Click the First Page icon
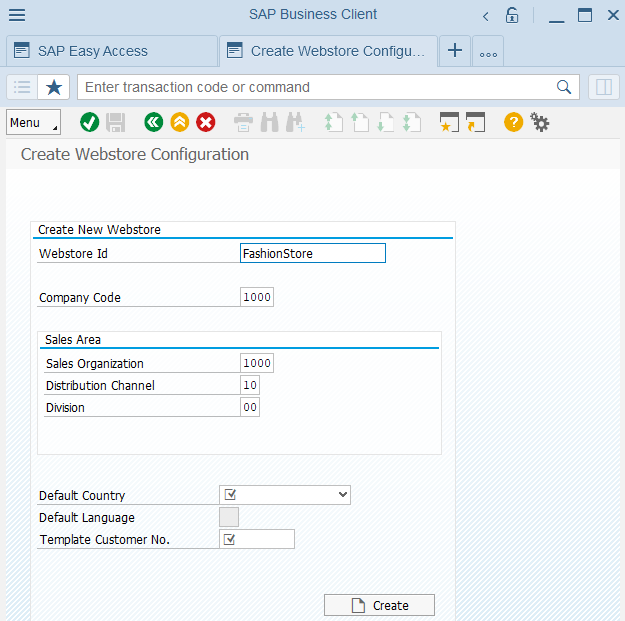625x621 pixels. (333, 122)
